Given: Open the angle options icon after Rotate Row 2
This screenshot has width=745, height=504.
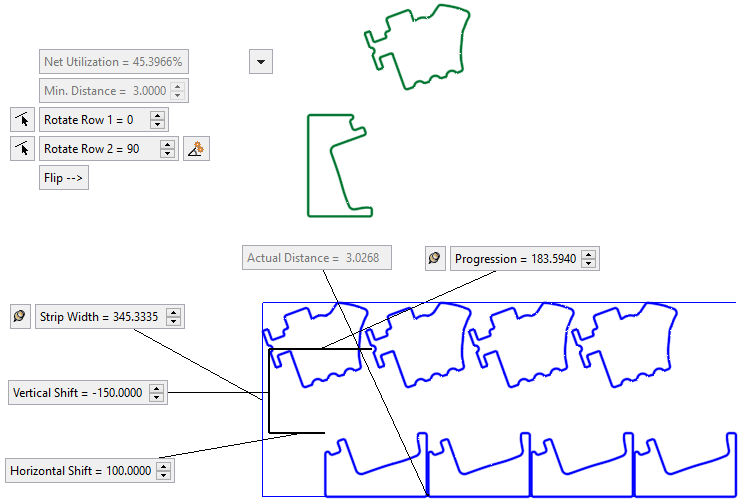Looking at the screenshot, I should pyautogui.click(x=196, y=149).
